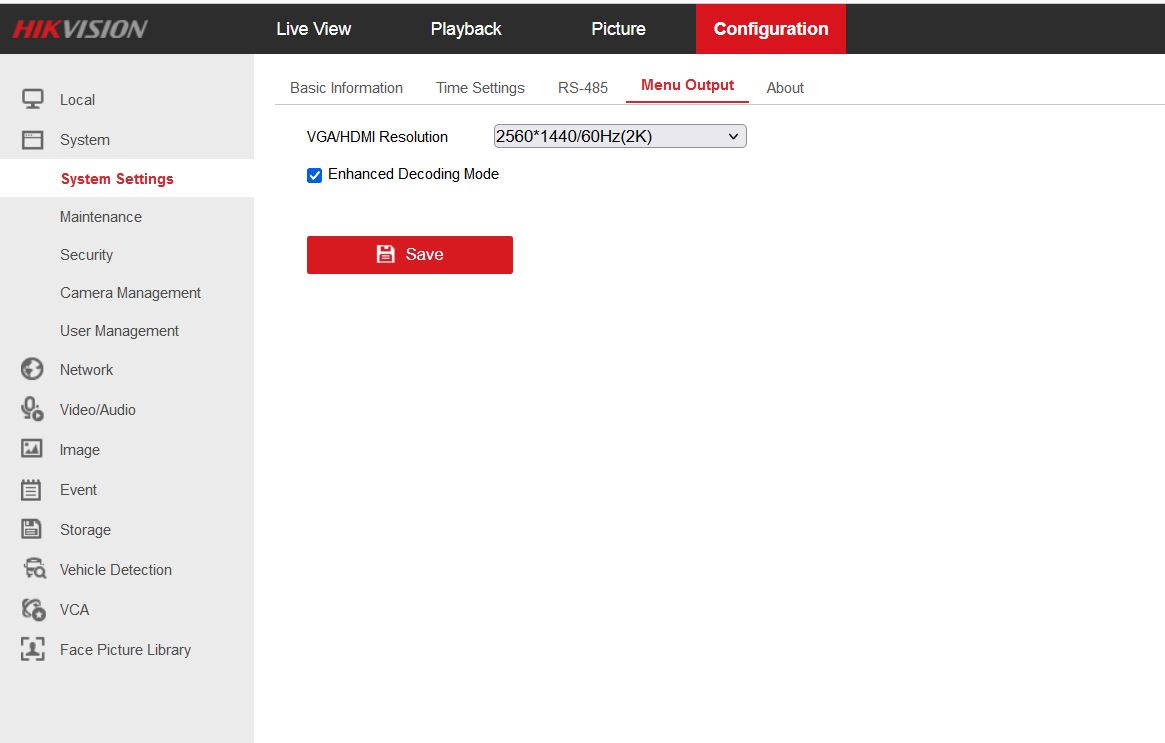This screenshot has width=1165, height=743.
Task: Switch to the Playback tab
Action: point(466,29)
